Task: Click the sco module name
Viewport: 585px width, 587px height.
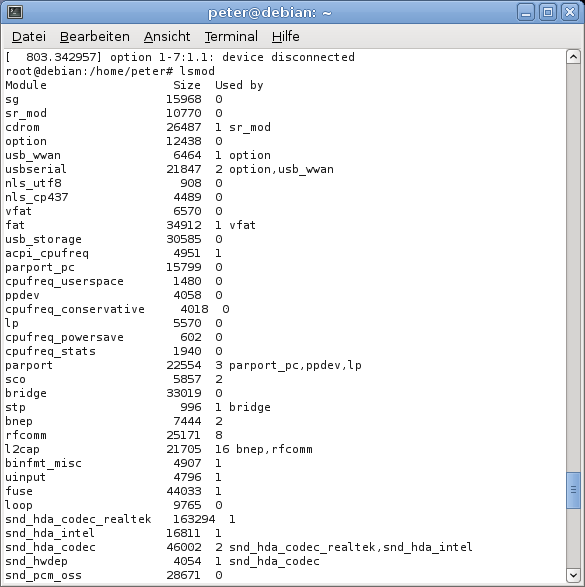Action: click(x=15, y=379)
